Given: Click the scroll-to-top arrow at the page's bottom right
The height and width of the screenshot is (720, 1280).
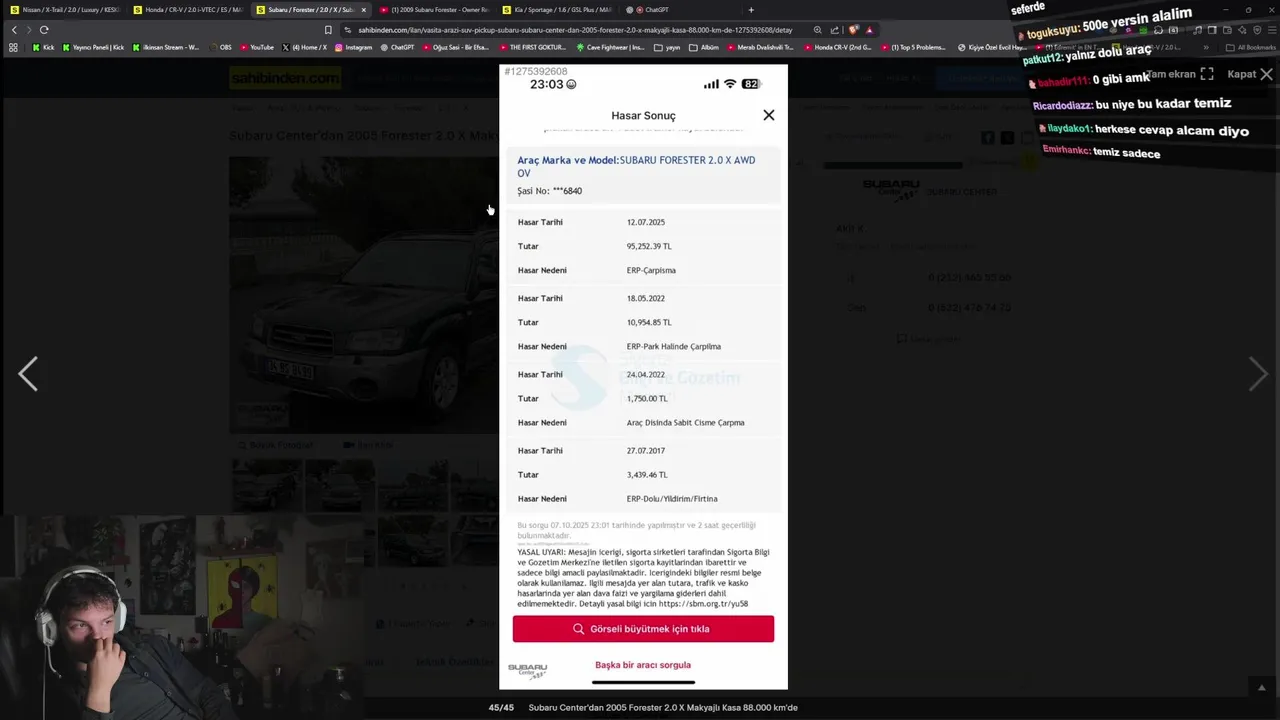Looking at the screenshot, I should [x=1262, y=688].
